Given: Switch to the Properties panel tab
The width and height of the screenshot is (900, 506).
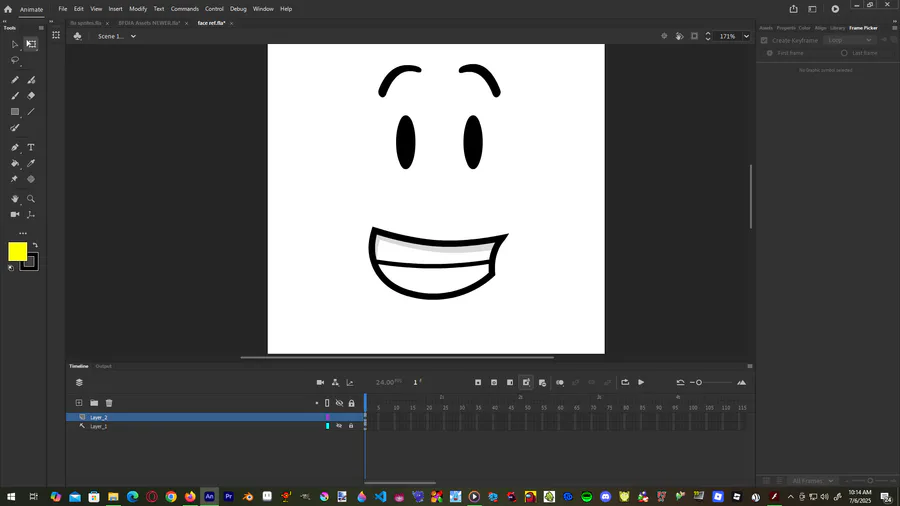Looking at the screenshot, I should pos(786,28).
